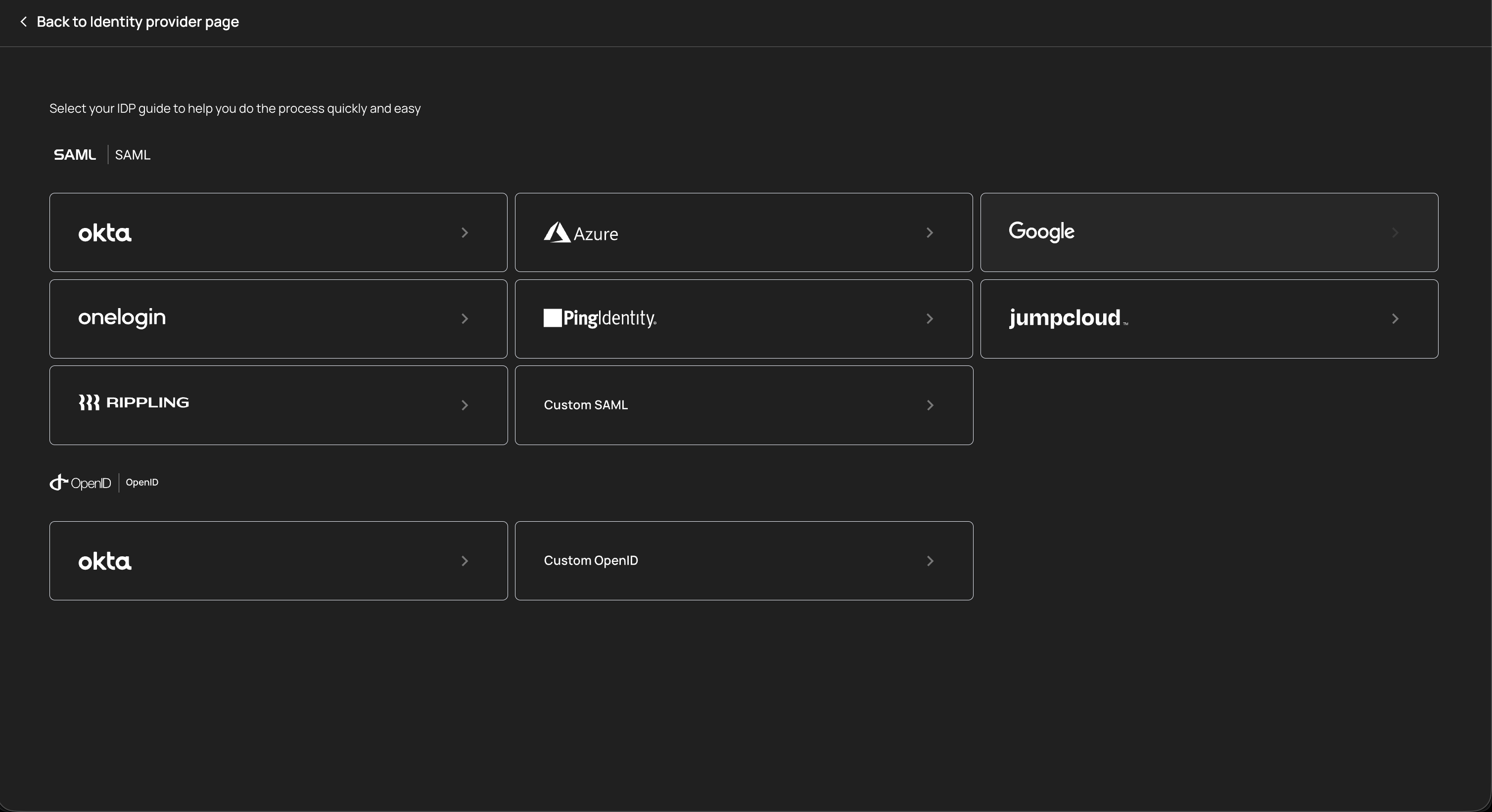The image size is (1492, 812).
Task: Click the OpenID section logo
Action: coord(80,483)
